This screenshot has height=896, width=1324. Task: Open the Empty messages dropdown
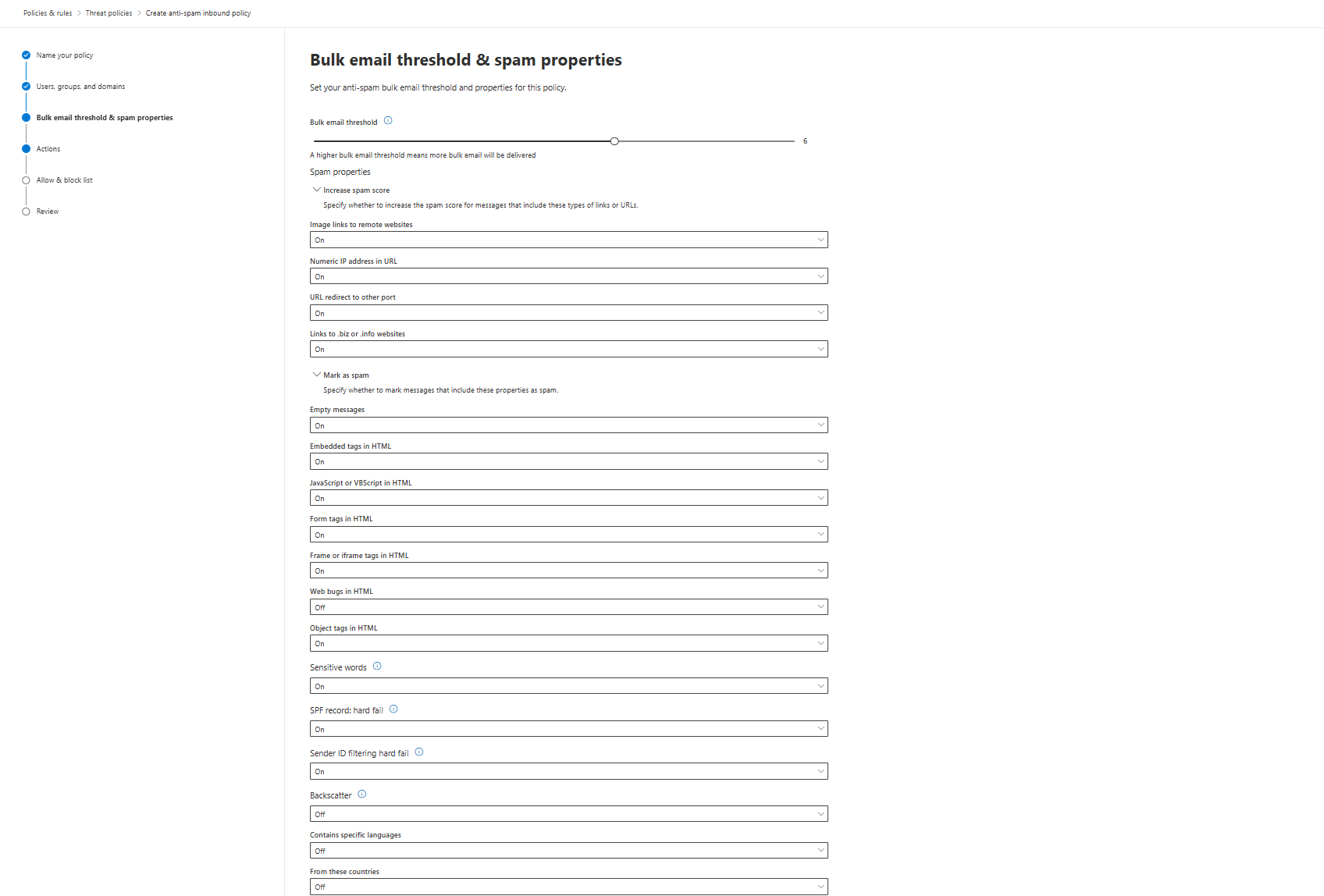[x=568, y=425]
